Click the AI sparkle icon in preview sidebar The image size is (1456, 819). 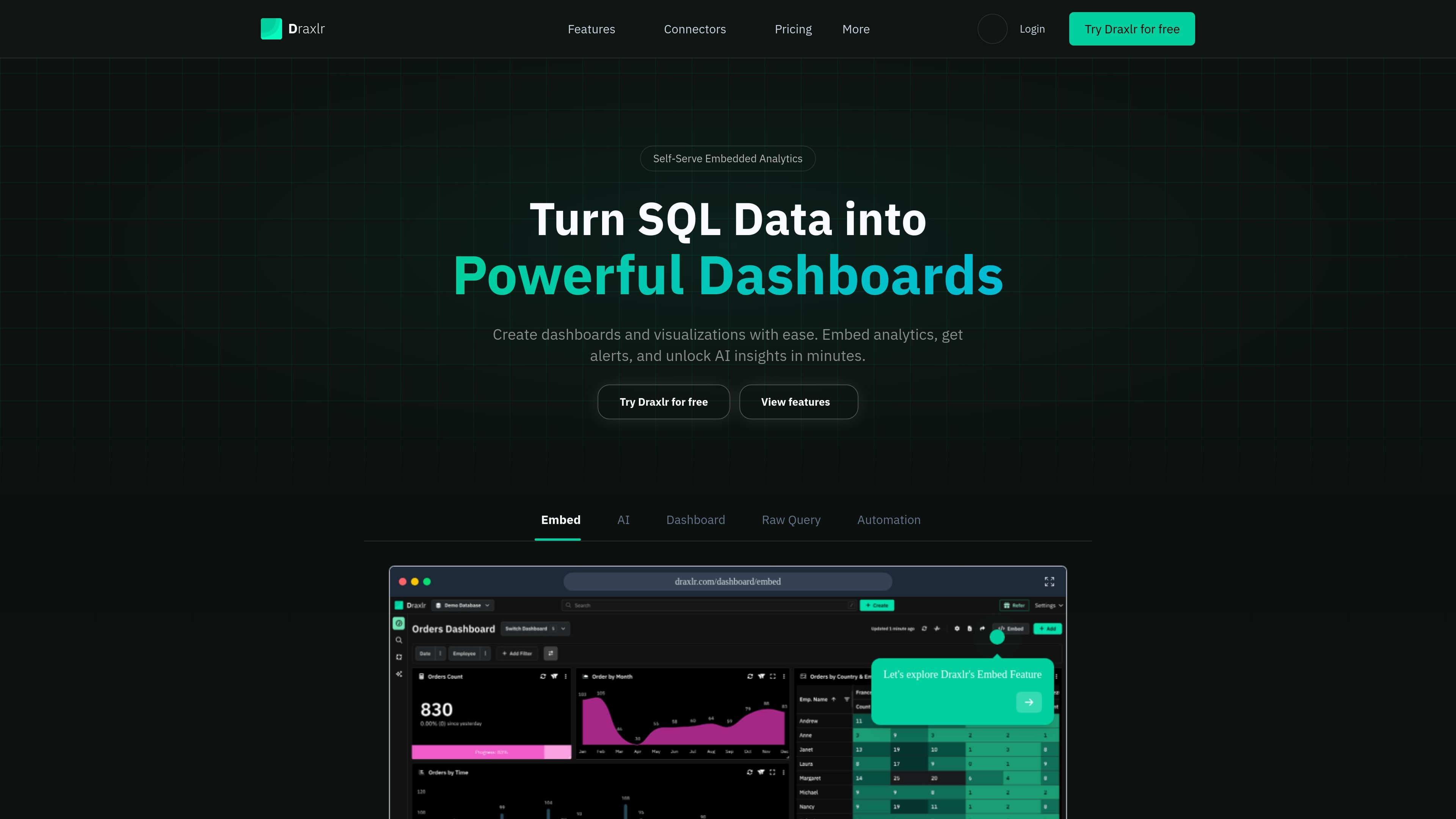pyautogui.click(x=399, y=674)
